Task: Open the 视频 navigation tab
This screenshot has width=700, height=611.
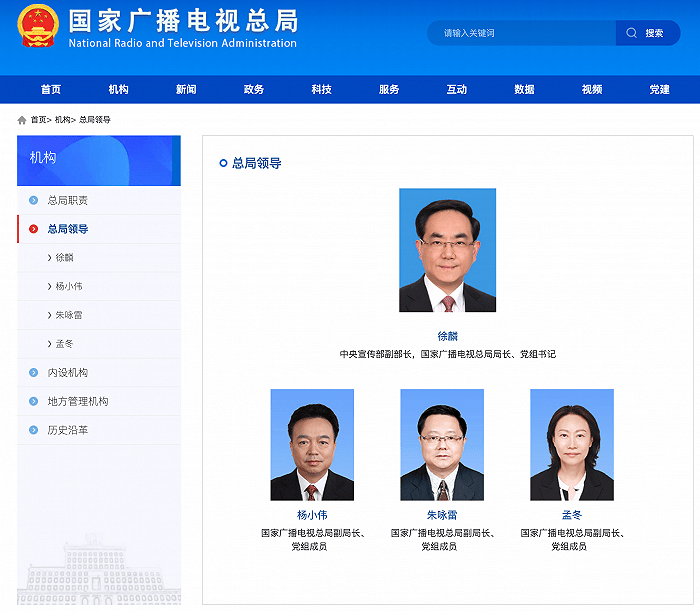Action: 592,90
